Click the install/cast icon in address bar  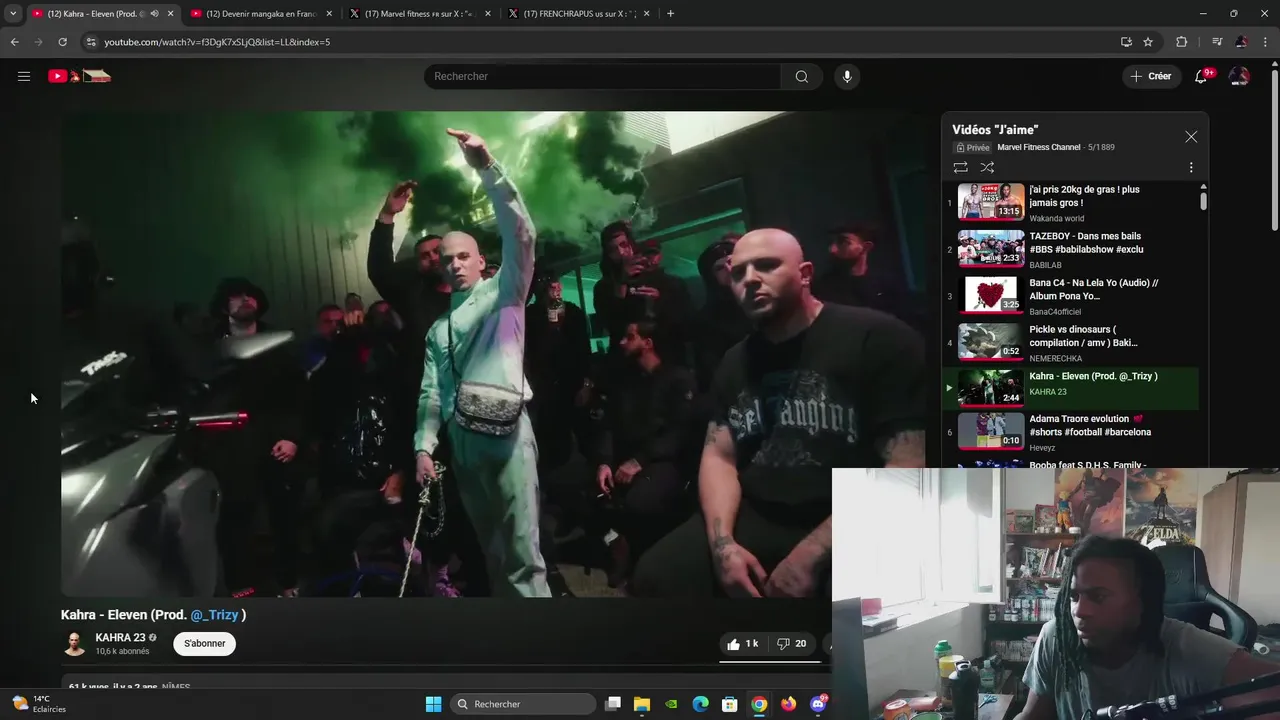[1126, 42]
